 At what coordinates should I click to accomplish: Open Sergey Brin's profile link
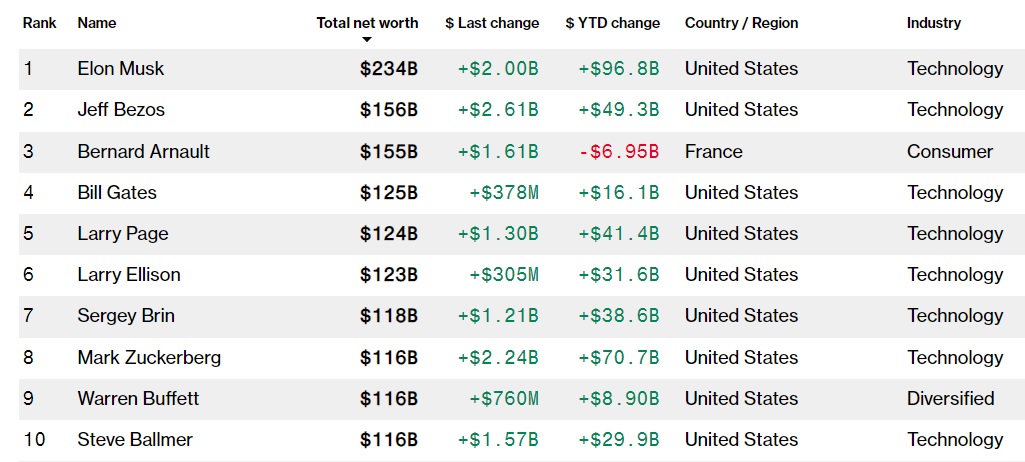(x=126, y=316)
